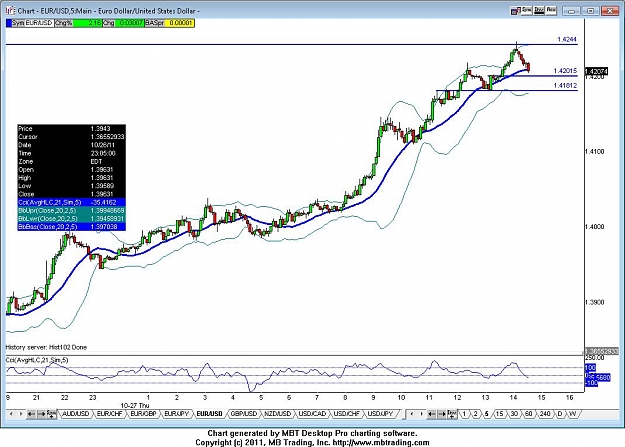
Task: Click the chart icon at title bar's left
Action: (10, 10)
